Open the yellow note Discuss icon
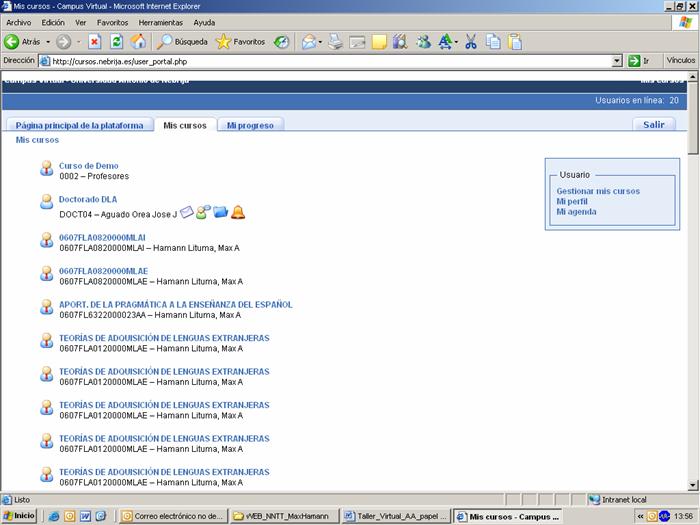Viewport: 700px width, 525px height. (379, 42)
